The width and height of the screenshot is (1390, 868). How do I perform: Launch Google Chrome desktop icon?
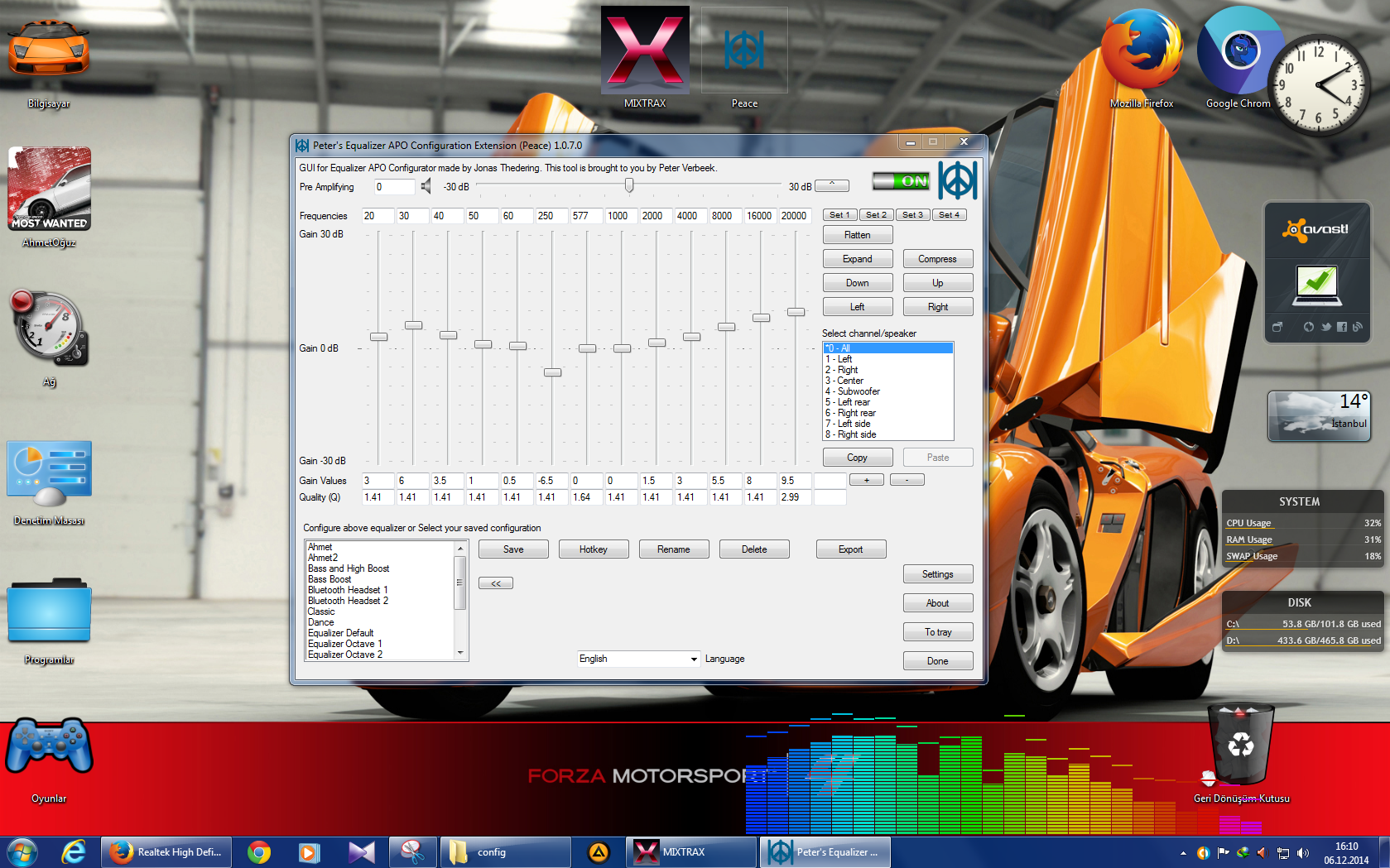click(x=1238, y=58)
